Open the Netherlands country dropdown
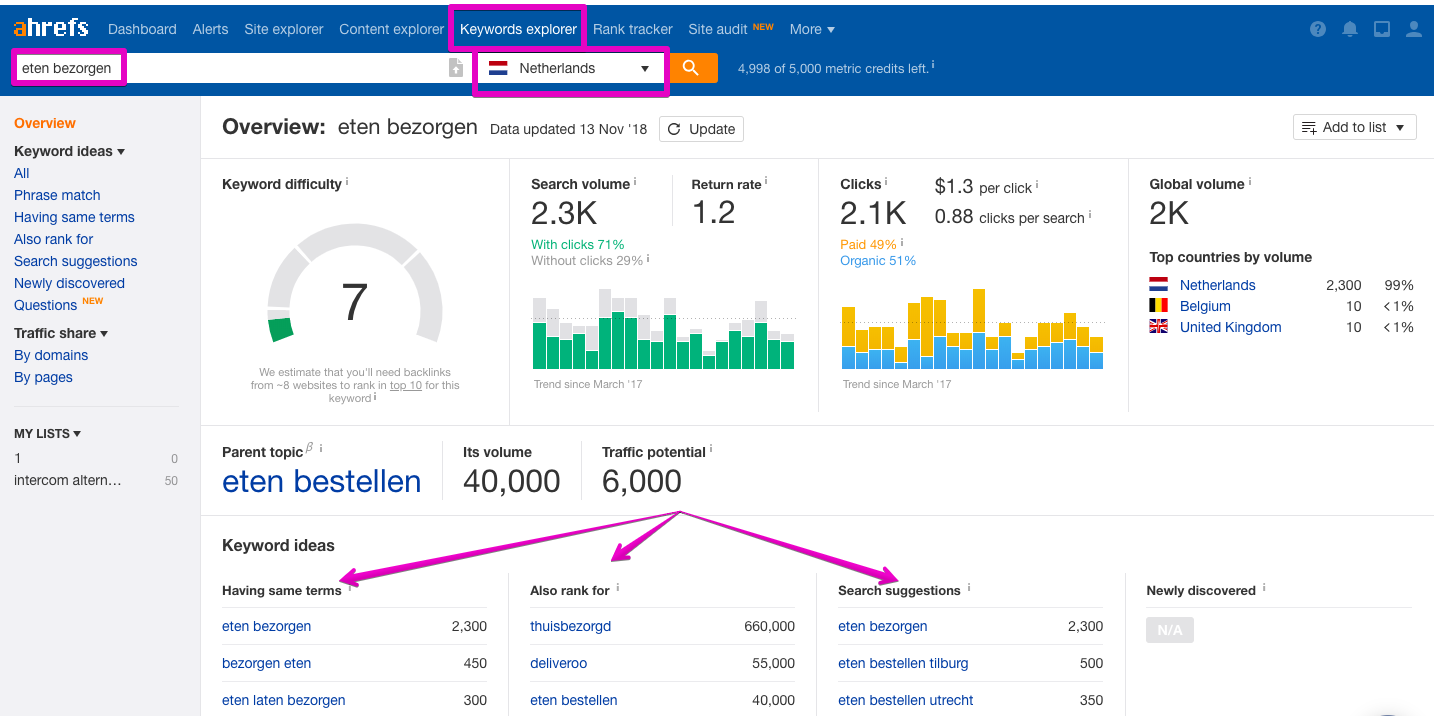 tap(569, 68)
